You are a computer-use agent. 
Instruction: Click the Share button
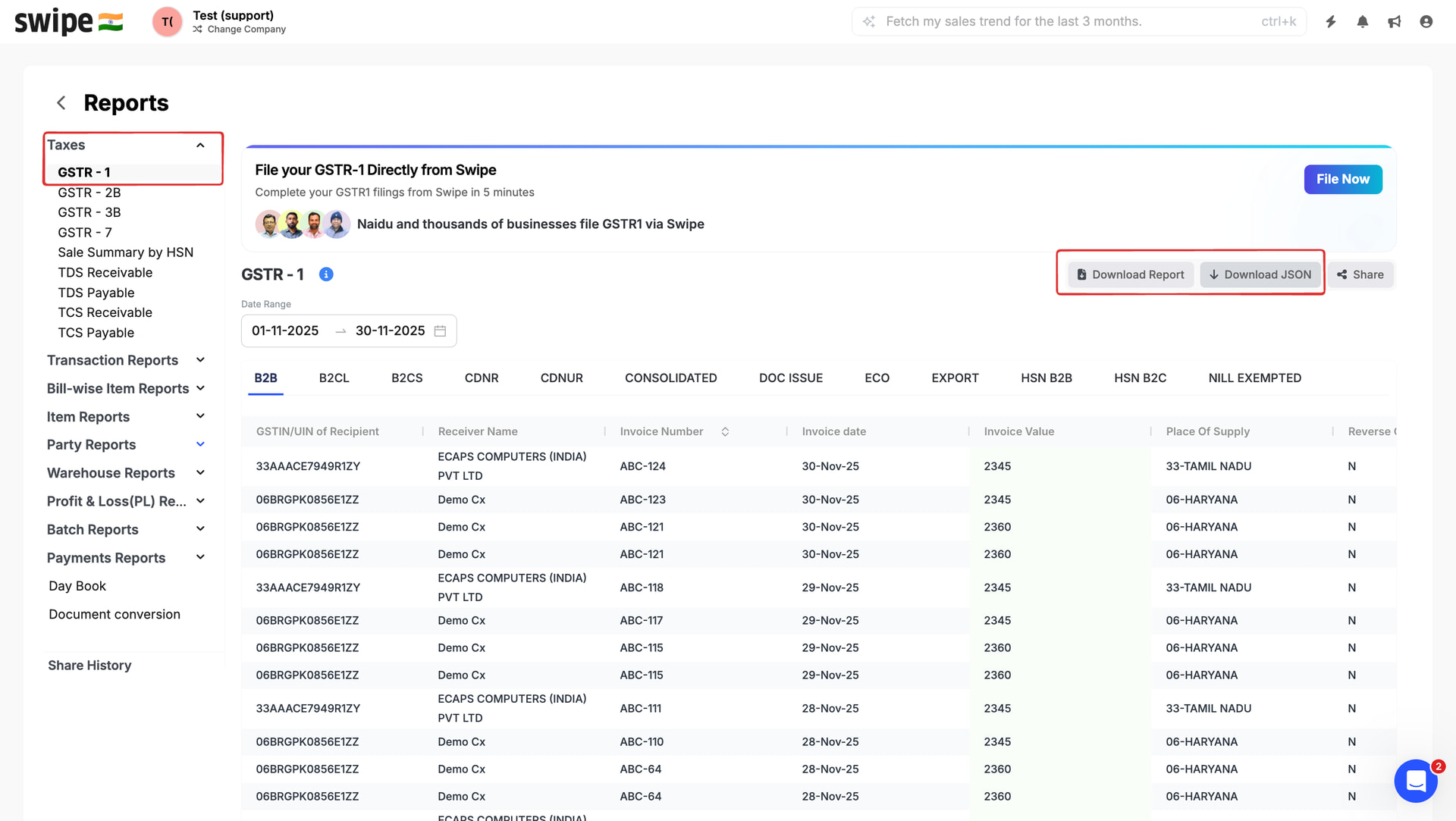(1360, 274)
